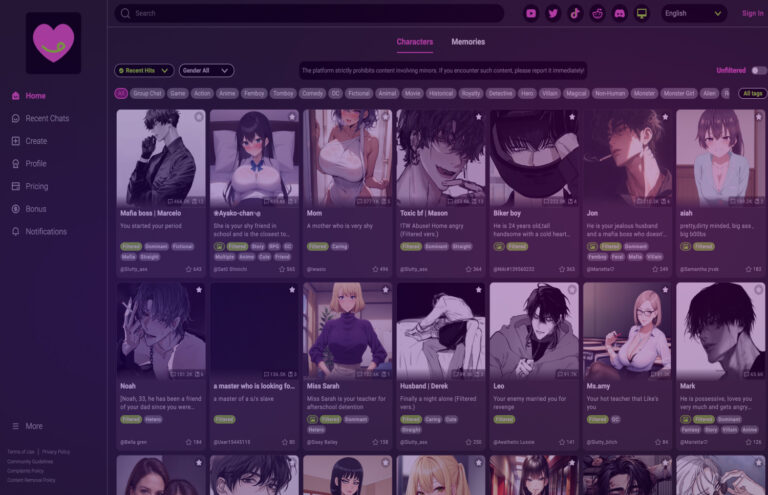Star the Biker boy card
Image resolution: width=768 pixels, height=495 pixels.
tap(572, 117)
